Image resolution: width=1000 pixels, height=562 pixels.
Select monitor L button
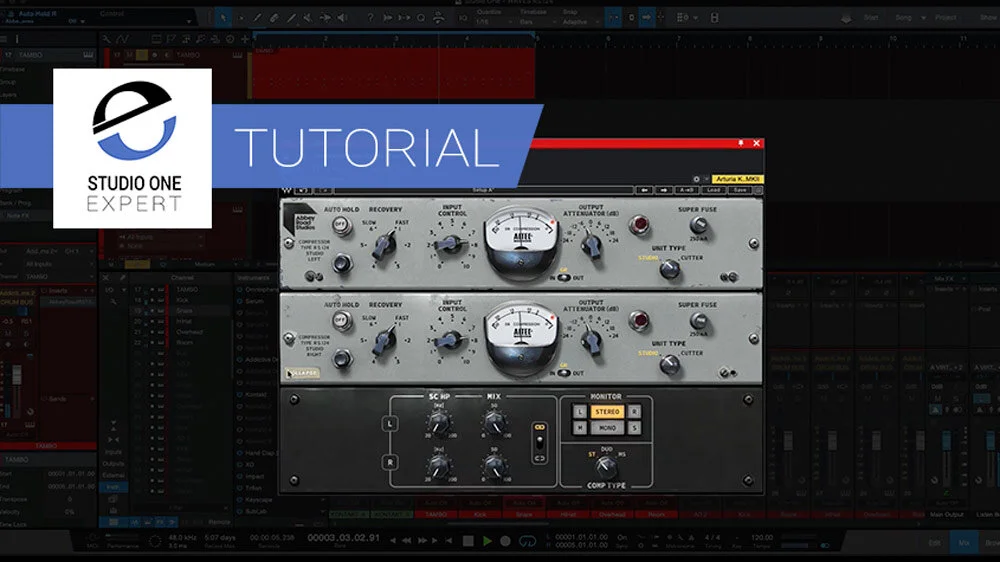point(579,412)
